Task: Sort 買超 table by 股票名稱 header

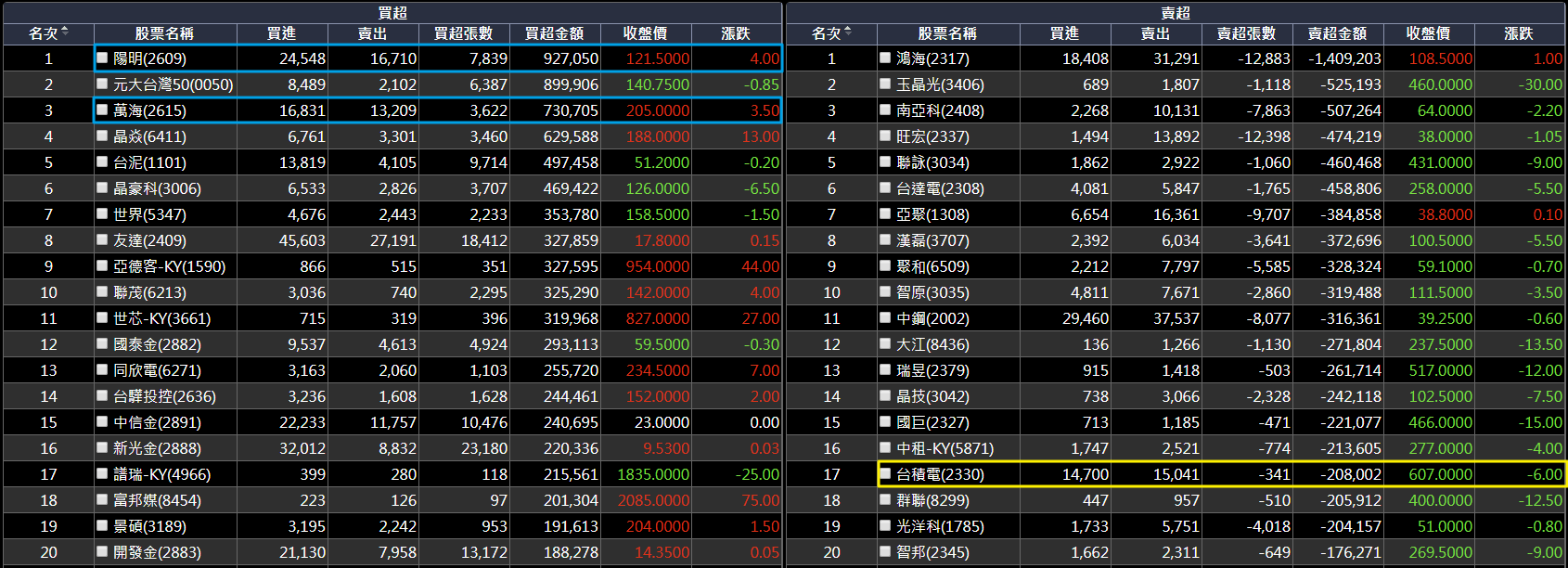Action: tap(165, 33)
